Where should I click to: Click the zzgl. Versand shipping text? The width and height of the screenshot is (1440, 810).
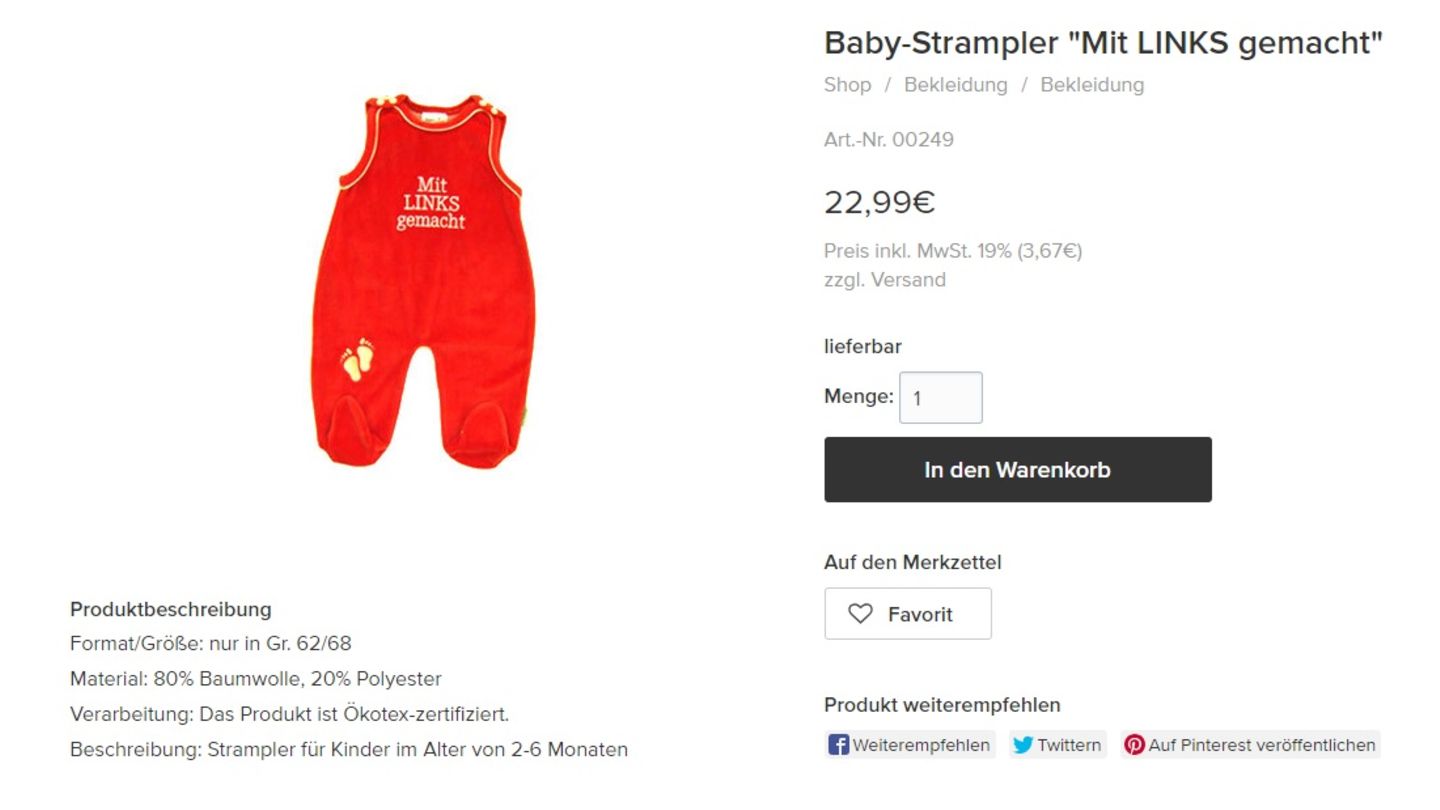point(885,280)
